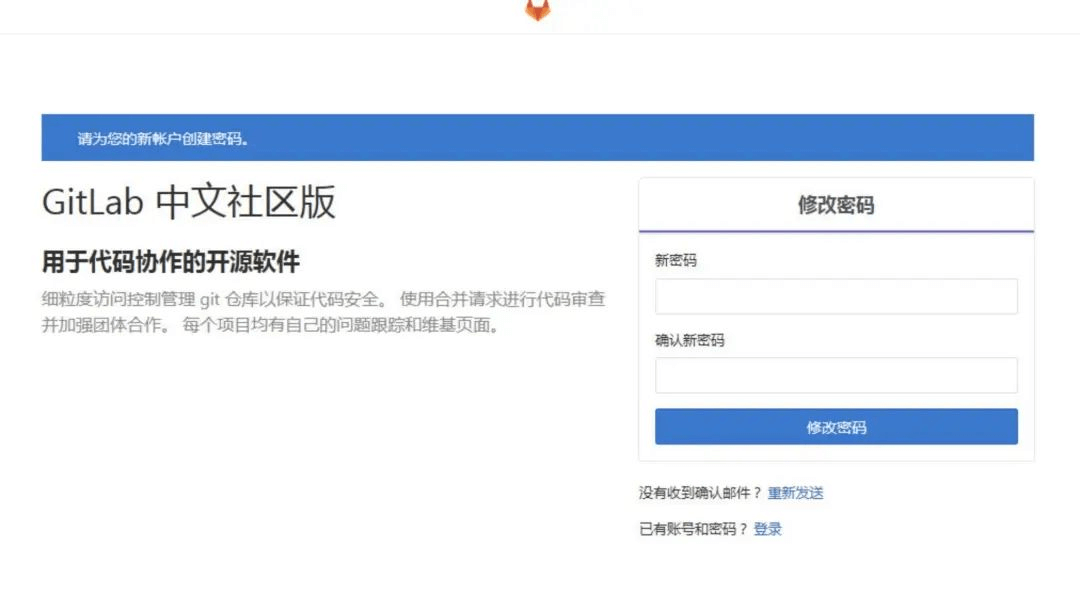Viewport: 1080px width, 595px height.
Task: Select the 修改密码 tab header
Action: (x=836, y=205)
